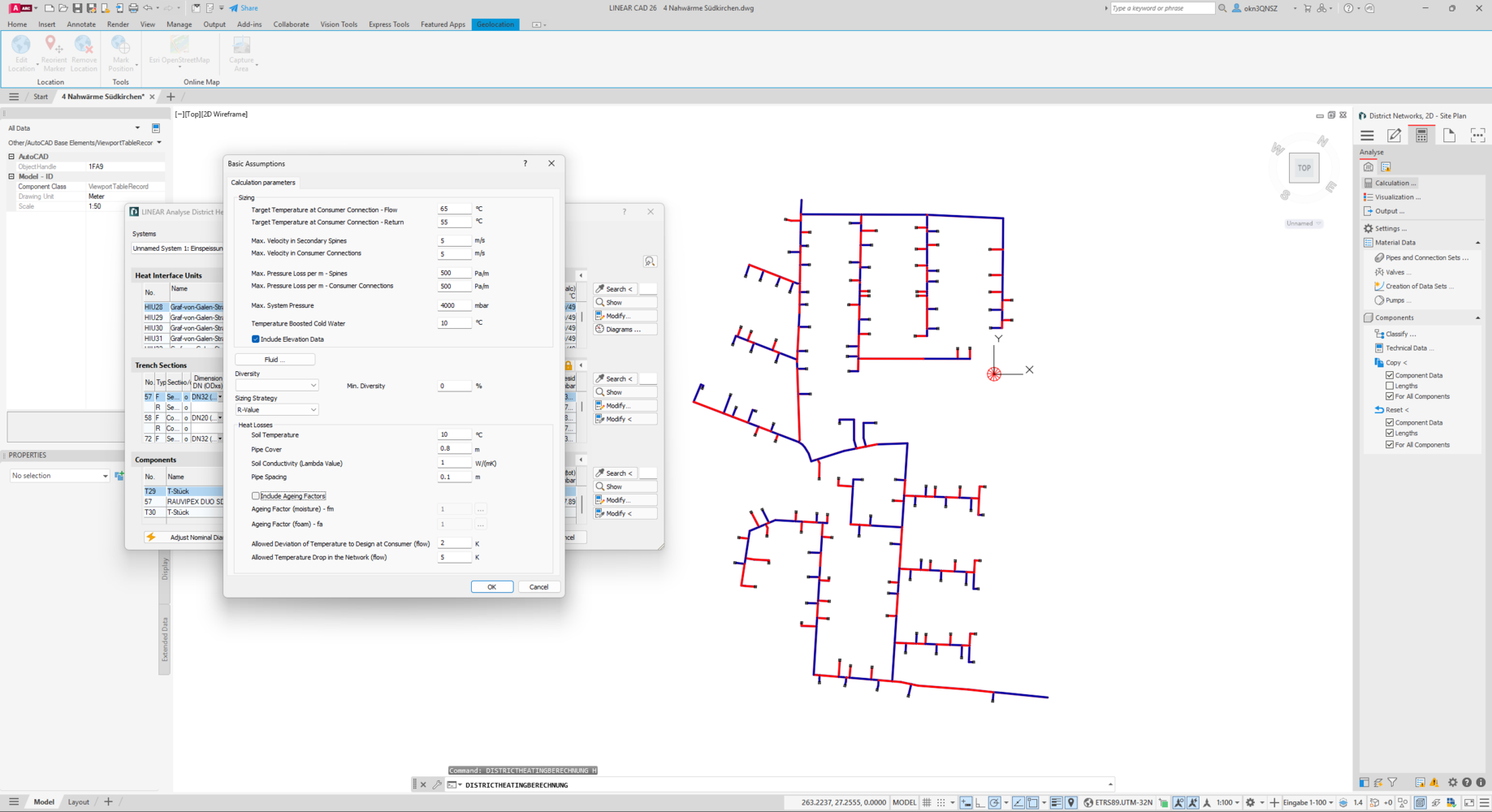Collapse the Material Data section

coord(1477,243)
